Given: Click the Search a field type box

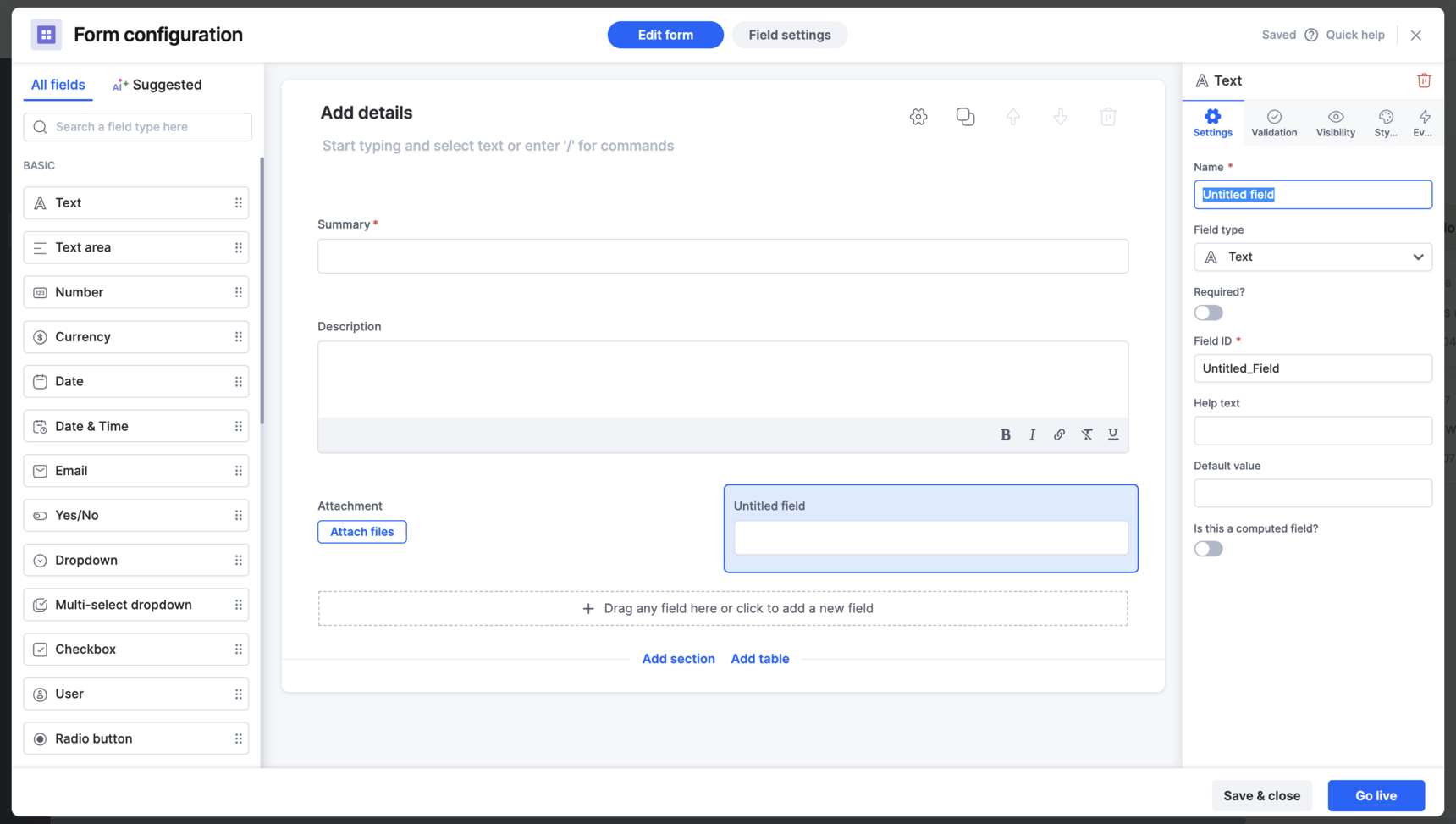Looking at the screenshot, I should tap(138, 127).
